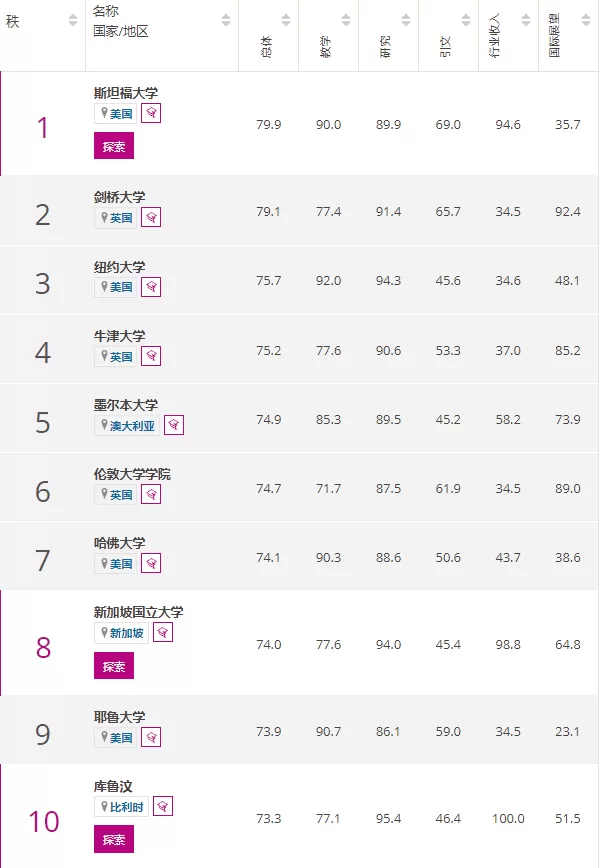Click graduation cap icon in 哈佛大学 row
The image size is (600, 868).
pyautogui.click(x=151, y=564)
